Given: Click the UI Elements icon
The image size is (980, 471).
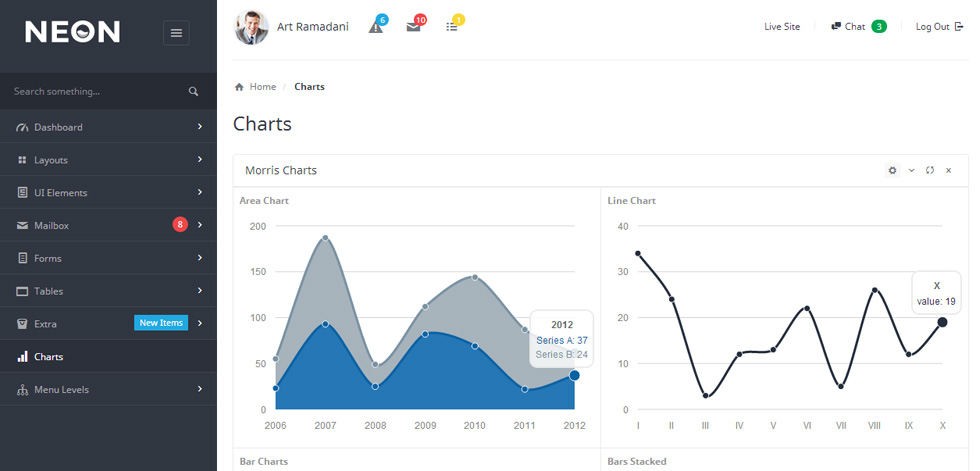Looking at the screenshot, I should (22, 192).
